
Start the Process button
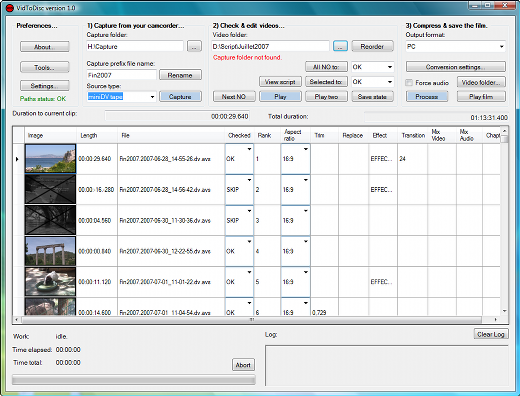pyautogui.click(x=427, y=97)
